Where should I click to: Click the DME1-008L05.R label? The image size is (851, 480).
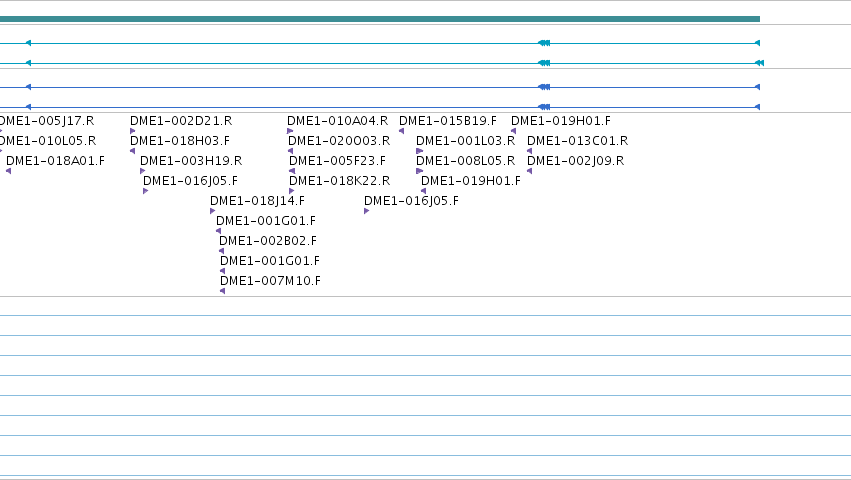(x=465, y=161)
